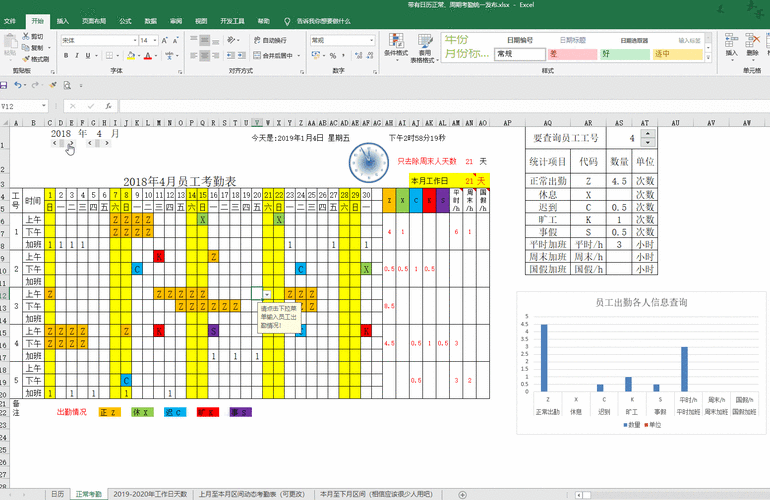Click the 自动换行 wrap text button

(271, 40)
